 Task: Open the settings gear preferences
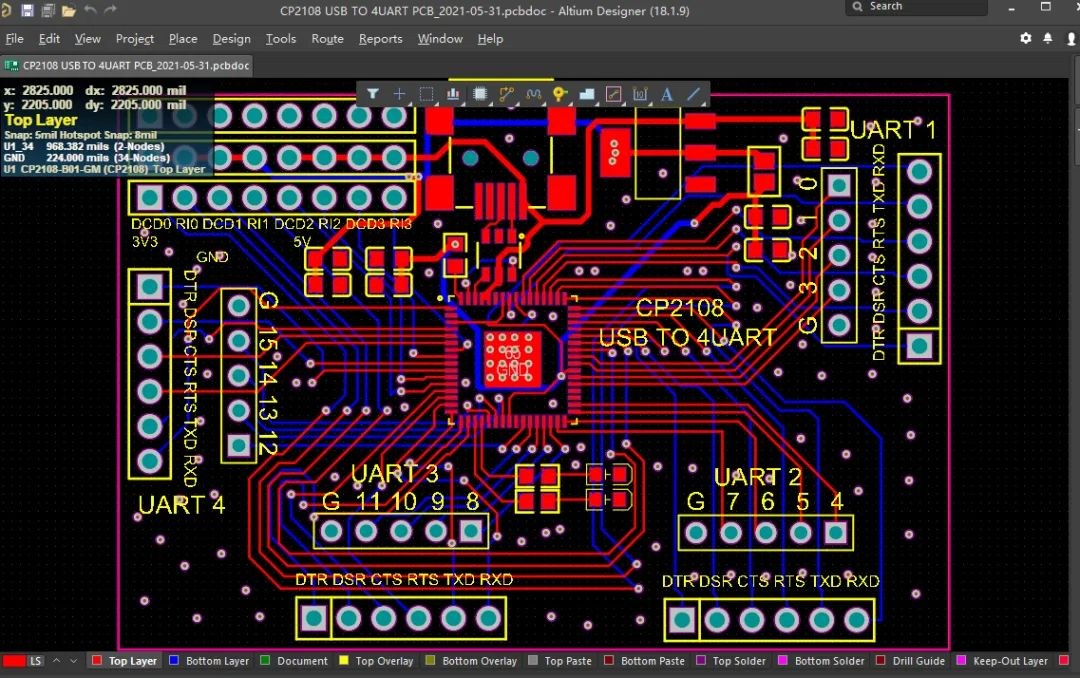1026,39
